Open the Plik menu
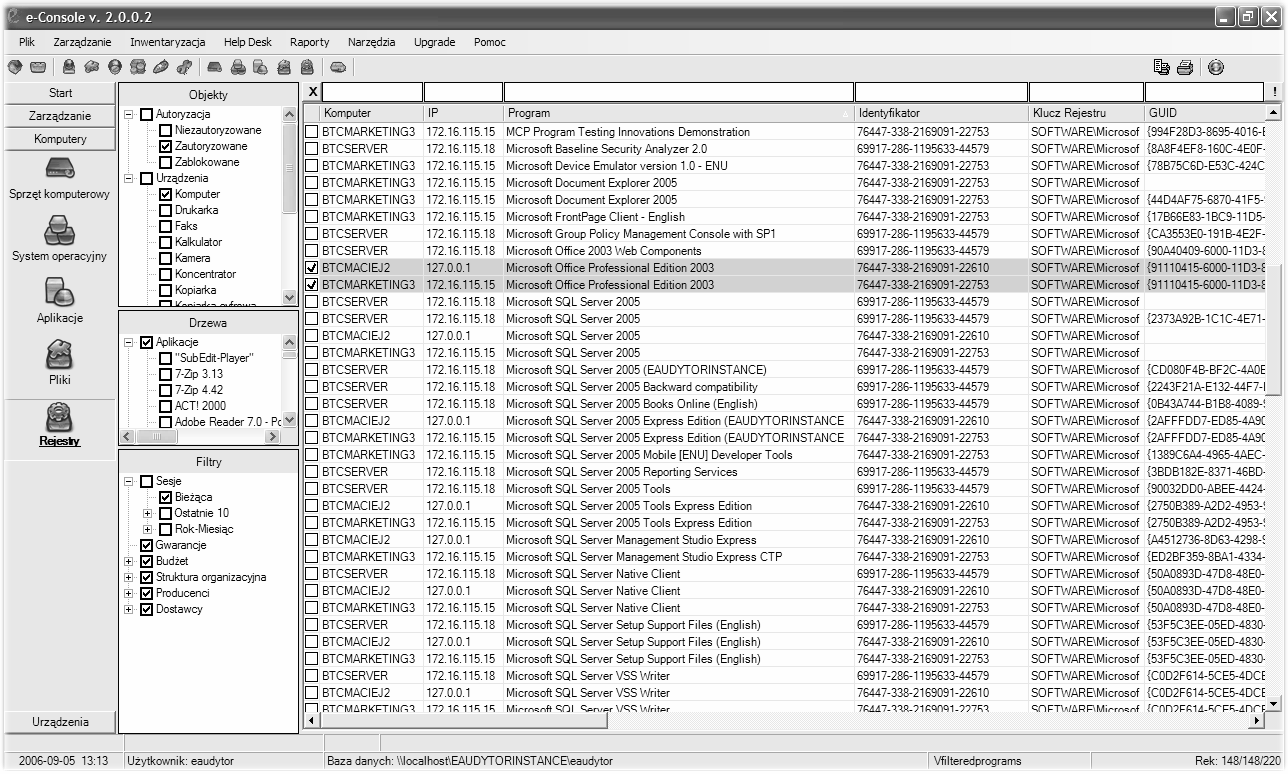Screen dimensions: 1288x774 click(27, 42)
